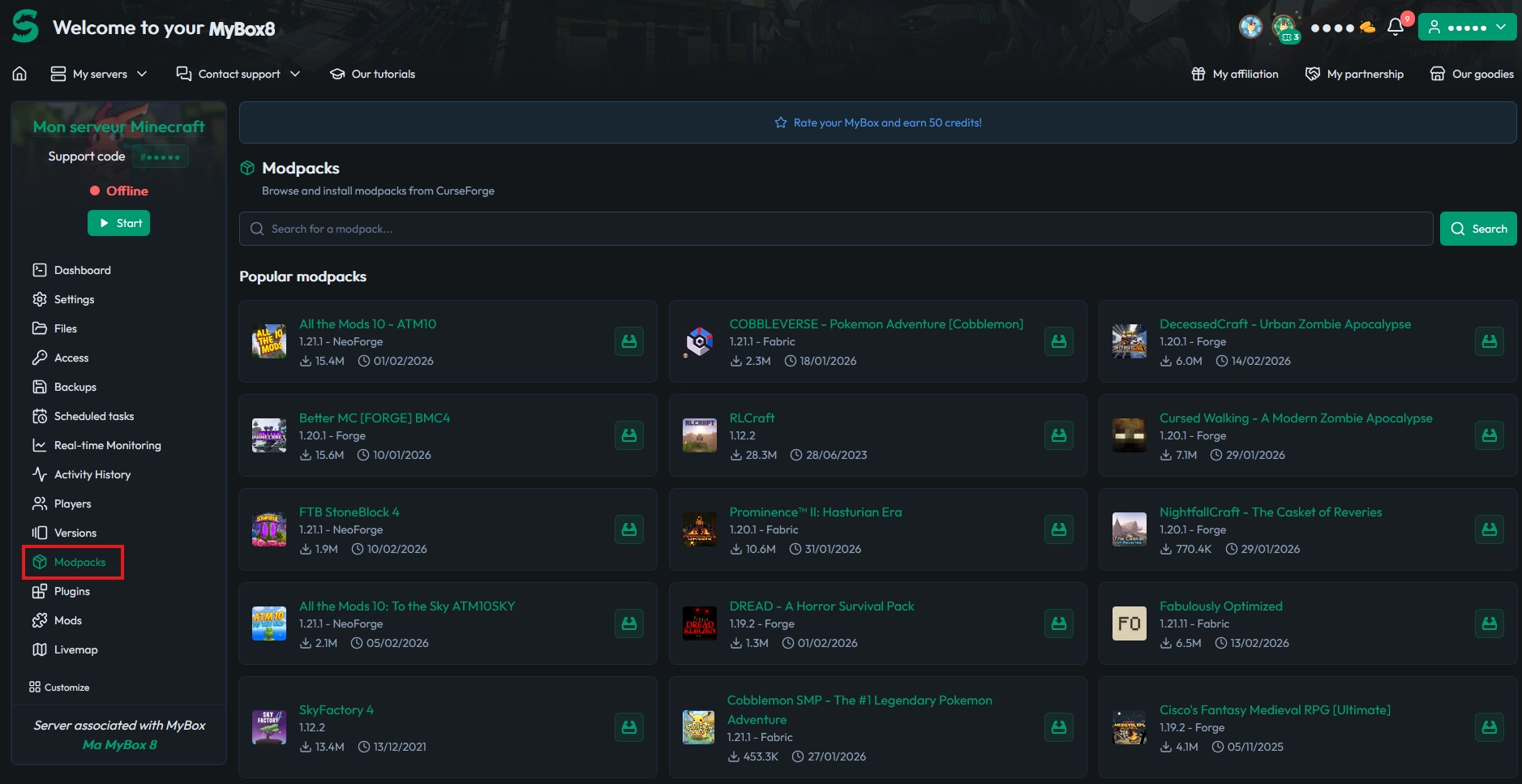Focus the modpack search field
The width and height of the screenshot is (1522, 784).
(835, 229)
